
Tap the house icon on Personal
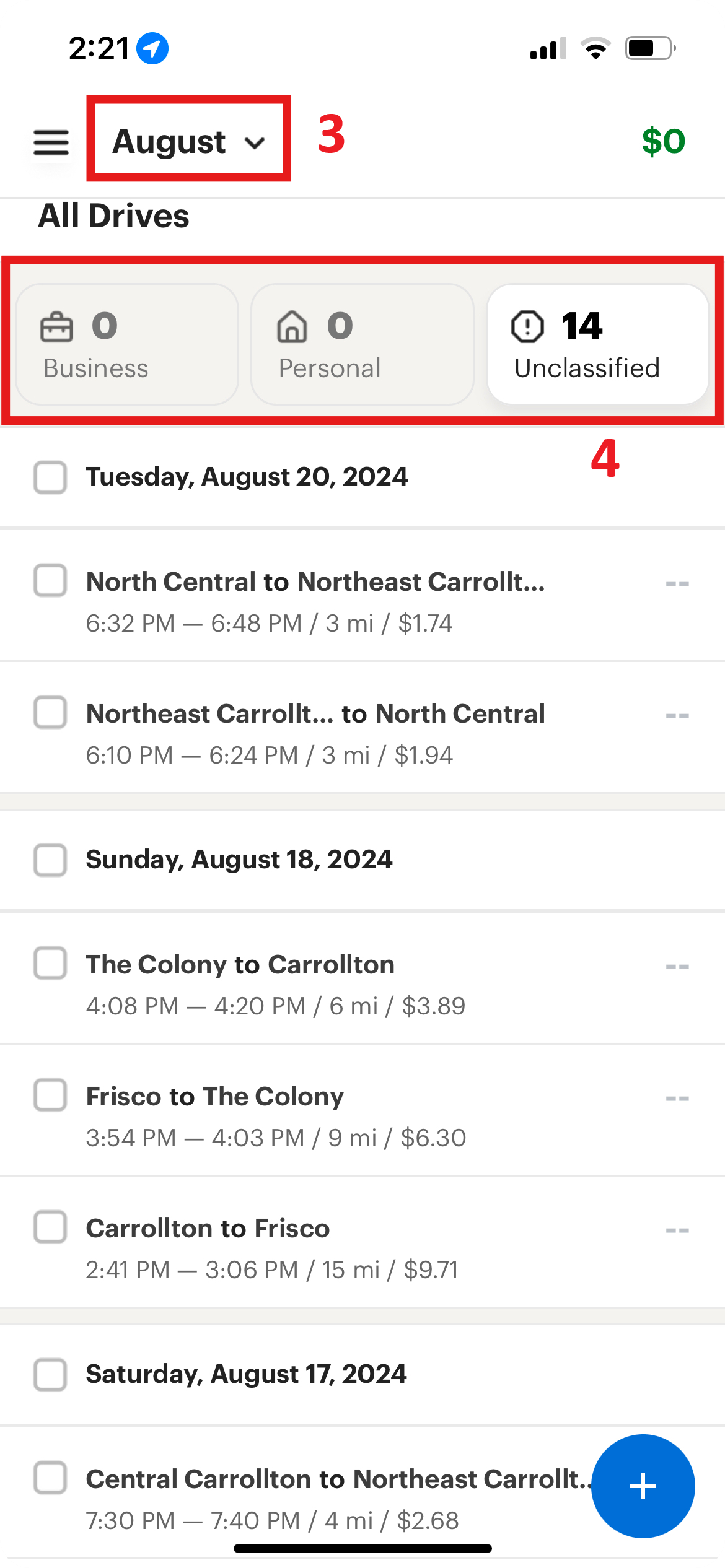click(292, 327)
